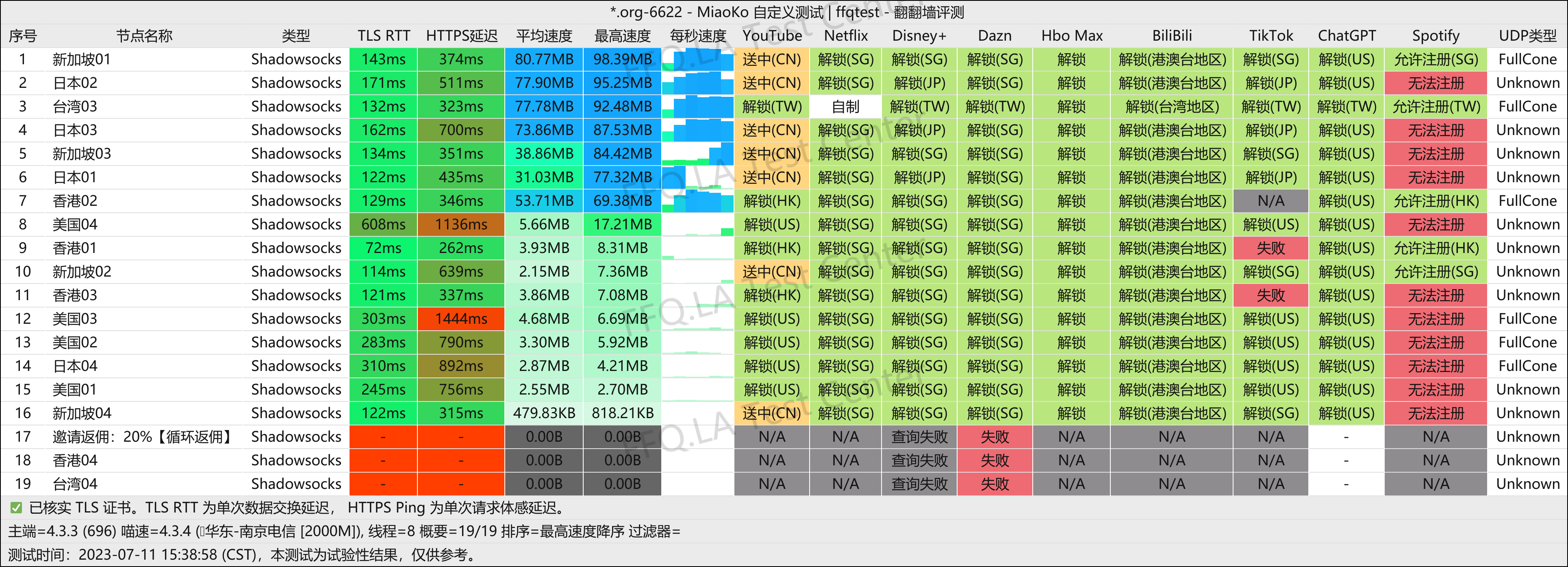Click the 最高速度 column header
The width and height of the screenshot is (1568, 567).
(x=622, y=36)
